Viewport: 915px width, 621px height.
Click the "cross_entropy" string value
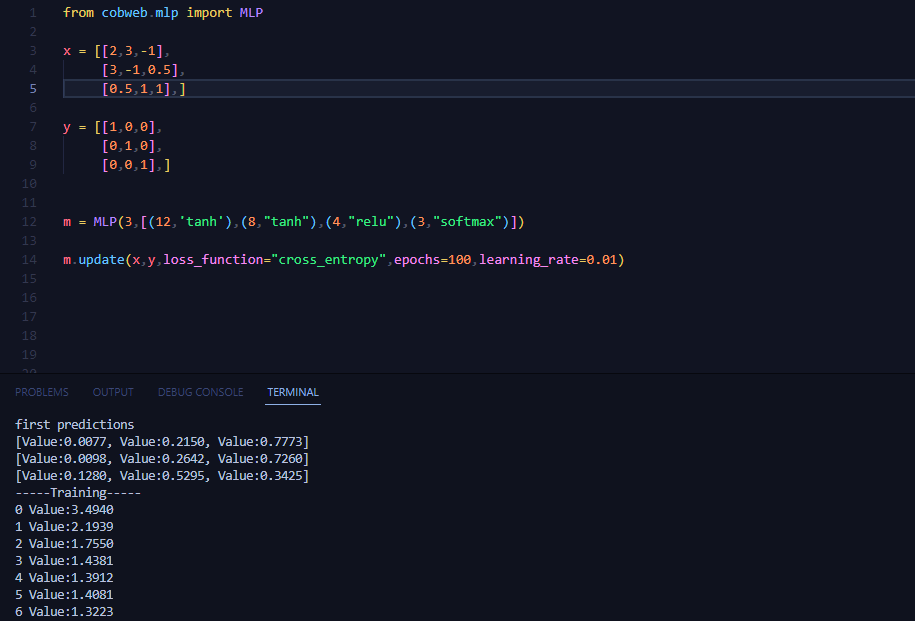(x=329, y=260)
